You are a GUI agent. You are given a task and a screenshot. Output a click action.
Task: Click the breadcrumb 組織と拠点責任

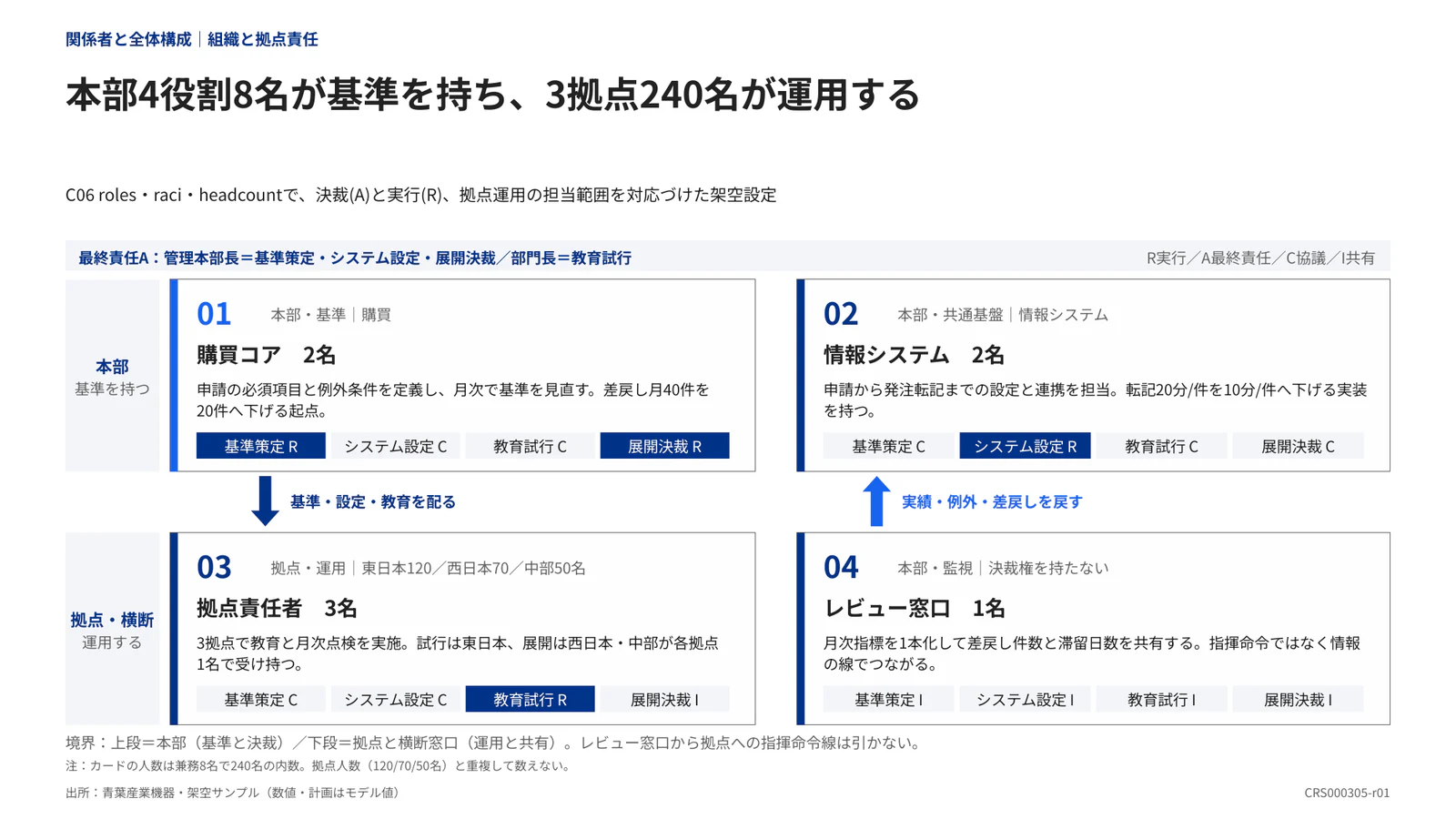(263, 39)
